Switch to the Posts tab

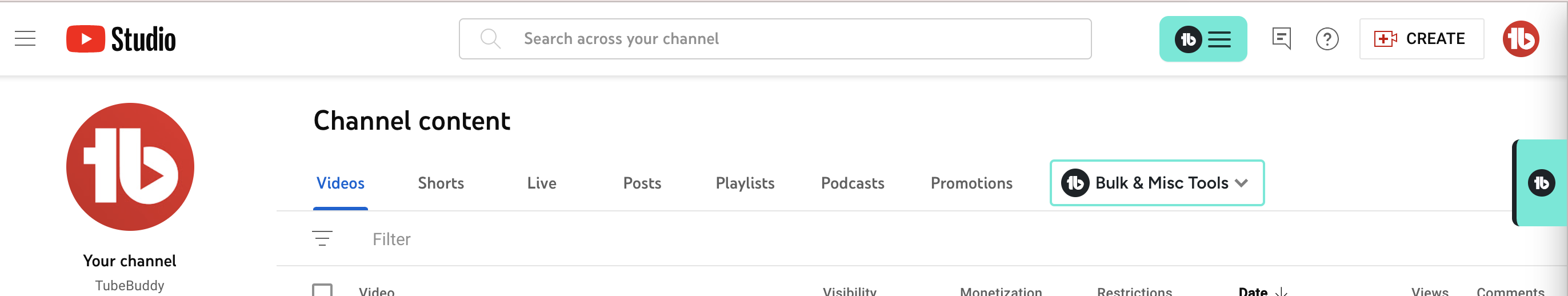[642, 183]
